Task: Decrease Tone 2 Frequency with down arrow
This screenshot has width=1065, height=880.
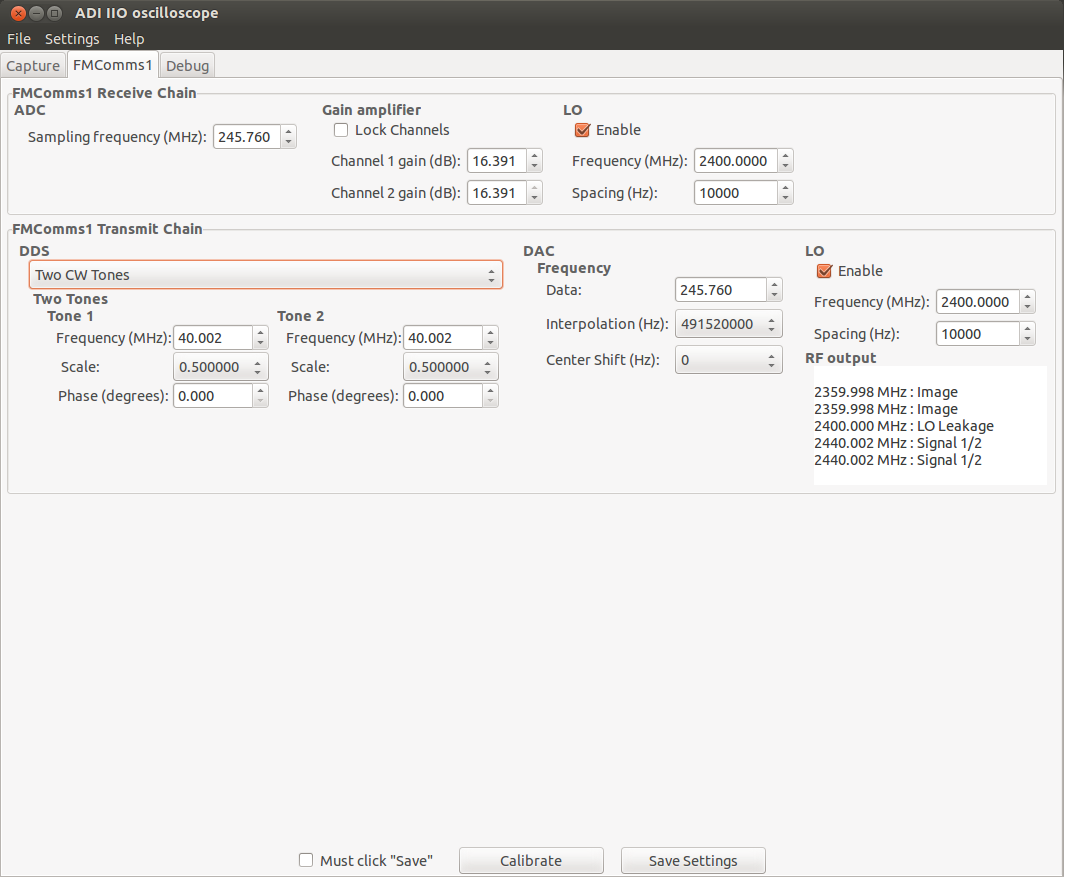Action: point(491,343)
